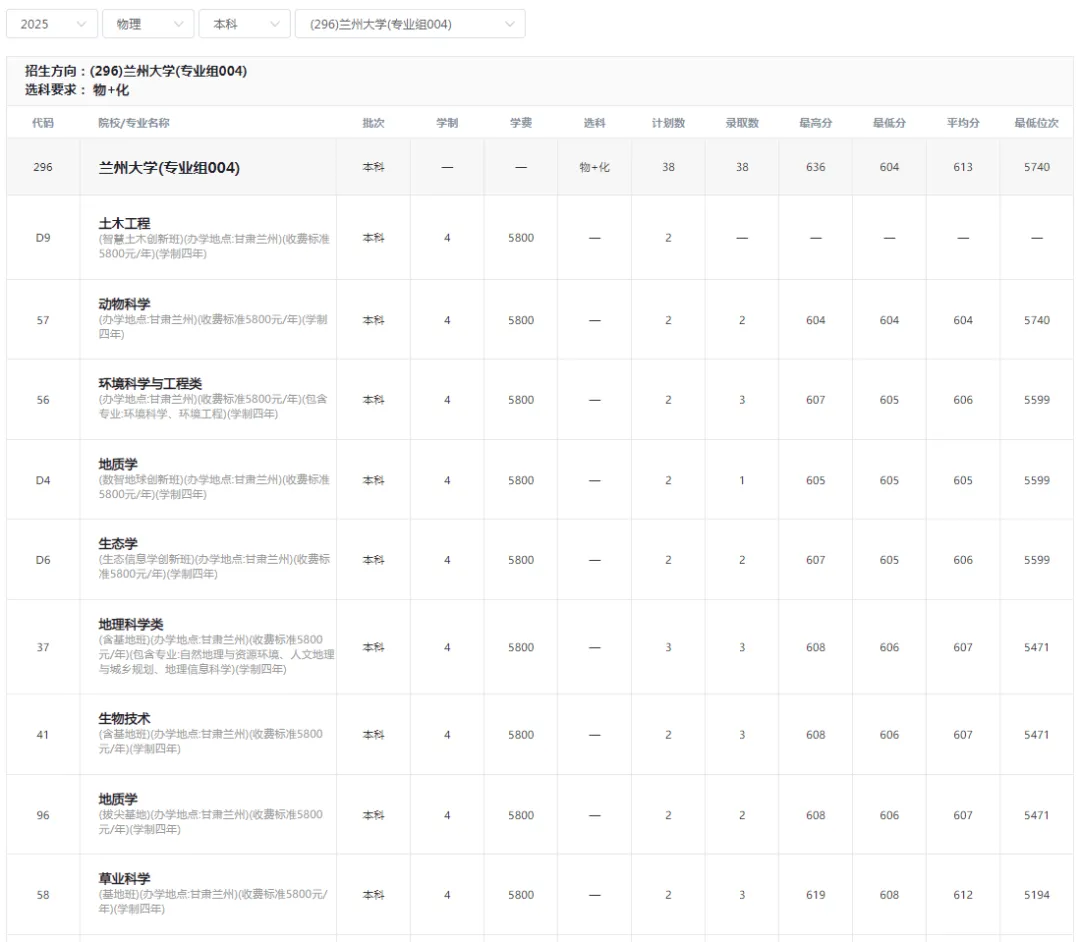1080x942 pixels.
Task: Select 地质学 in row D4
Action: click(118, 464)
